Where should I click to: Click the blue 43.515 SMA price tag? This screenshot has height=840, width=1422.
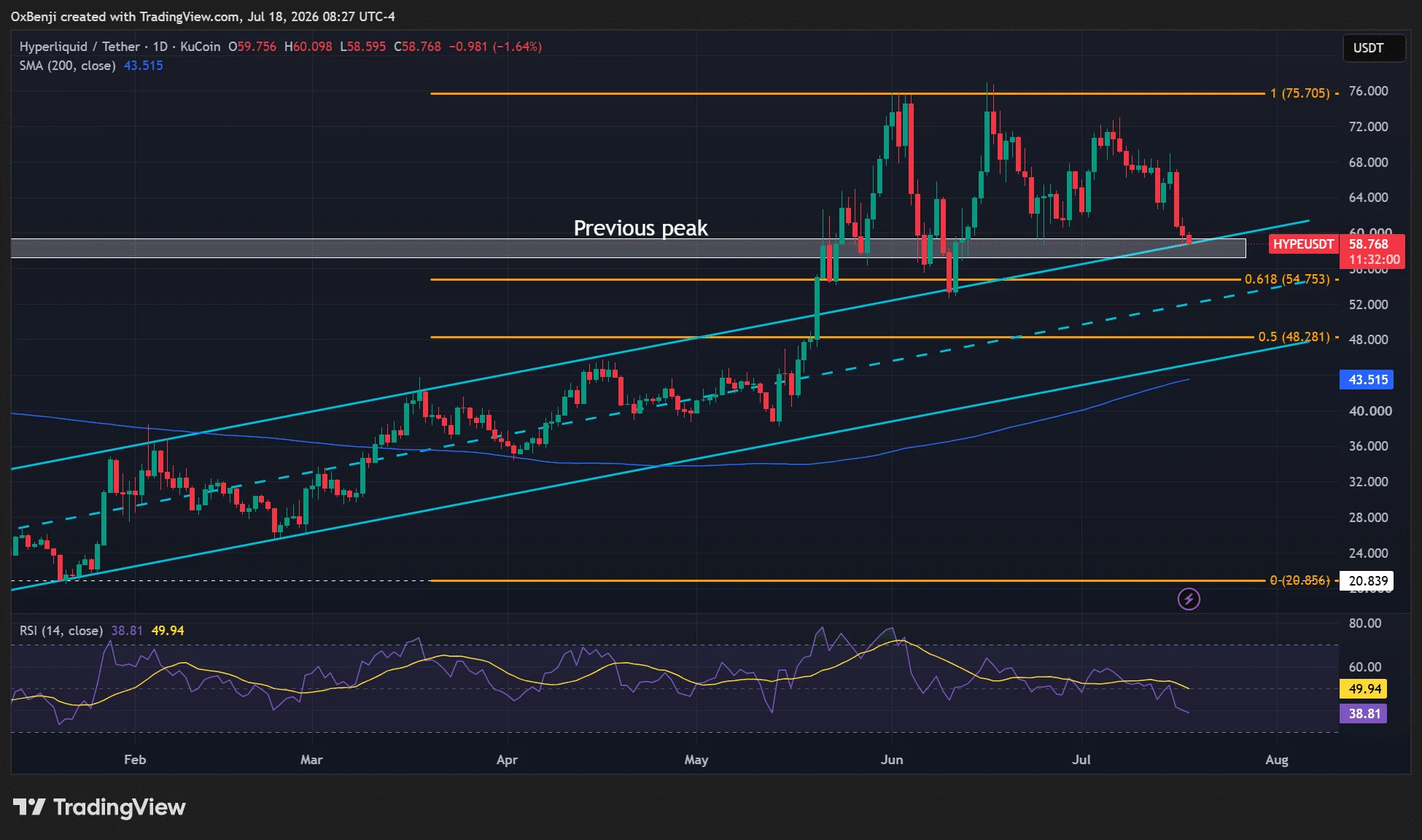click(x=1367, y=380)
